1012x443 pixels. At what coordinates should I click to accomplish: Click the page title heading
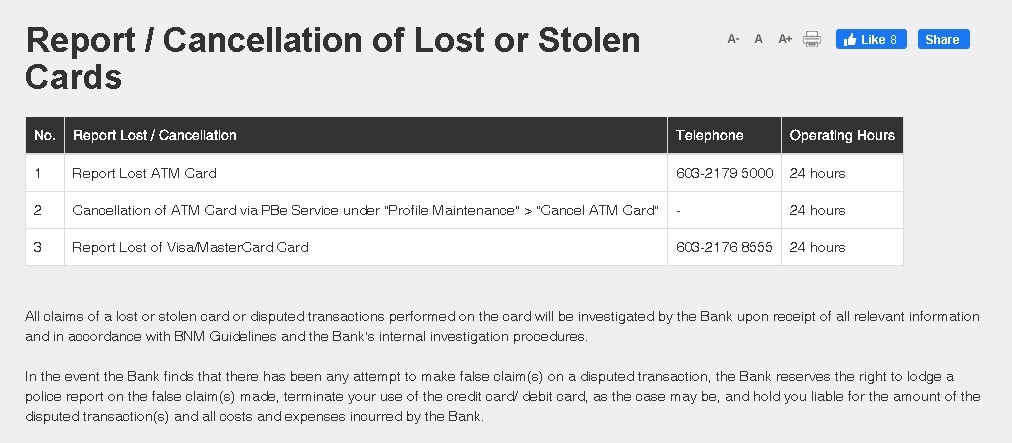pyautogui.click(x=332, y=58)
